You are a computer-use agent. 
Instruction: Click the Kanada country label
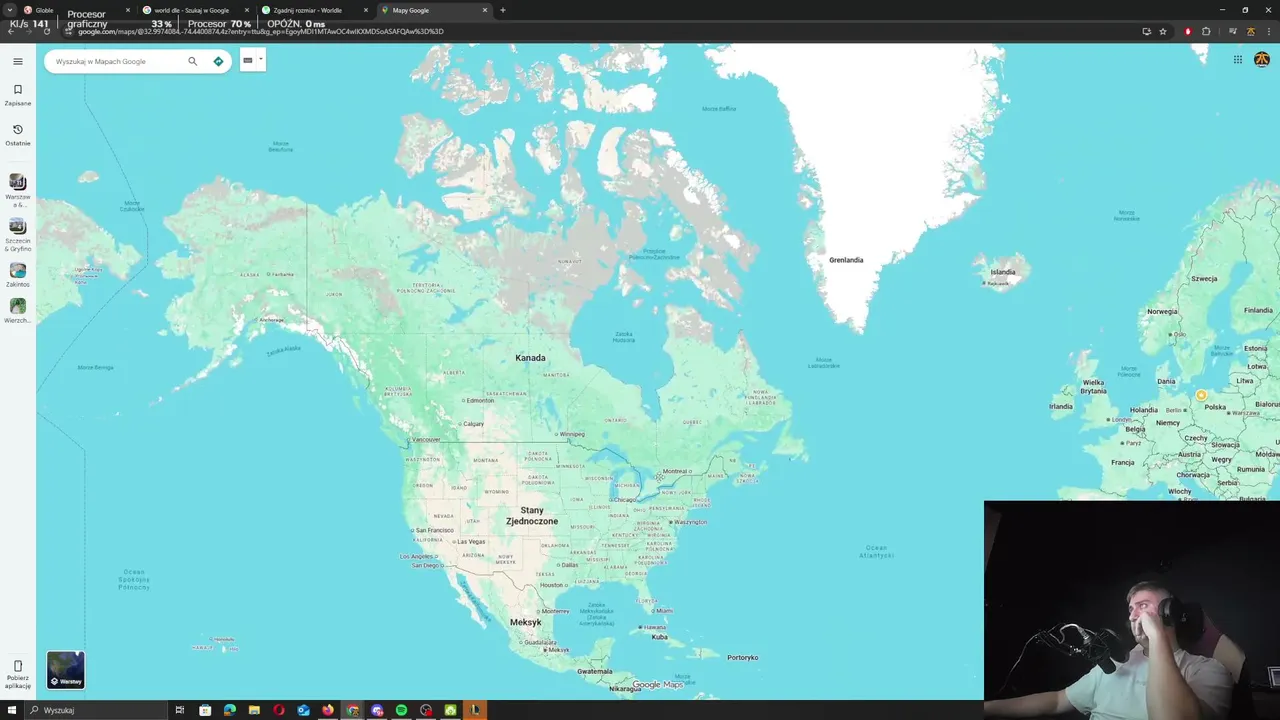pyautogui.click(x=530, y=358)
